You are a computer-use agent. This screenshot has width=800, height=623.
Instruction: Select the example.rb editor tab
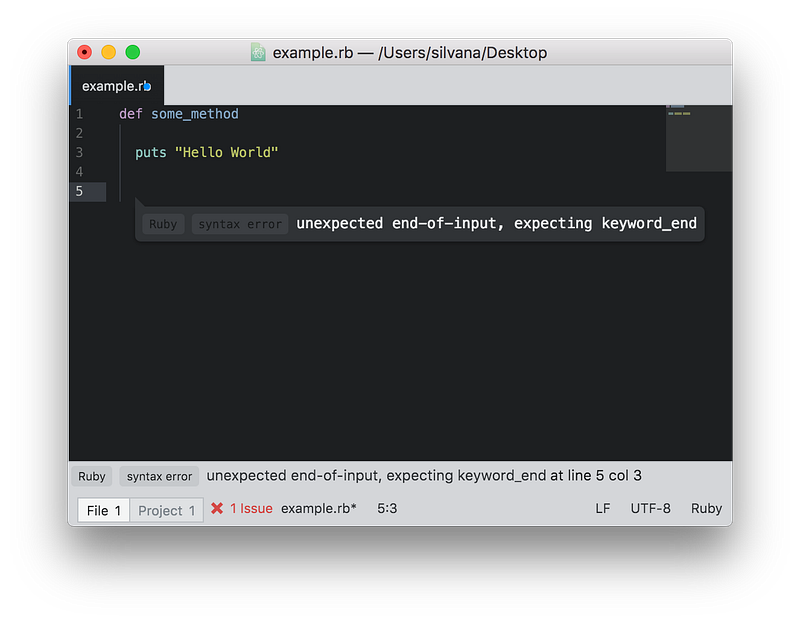[x=117, y=86]
